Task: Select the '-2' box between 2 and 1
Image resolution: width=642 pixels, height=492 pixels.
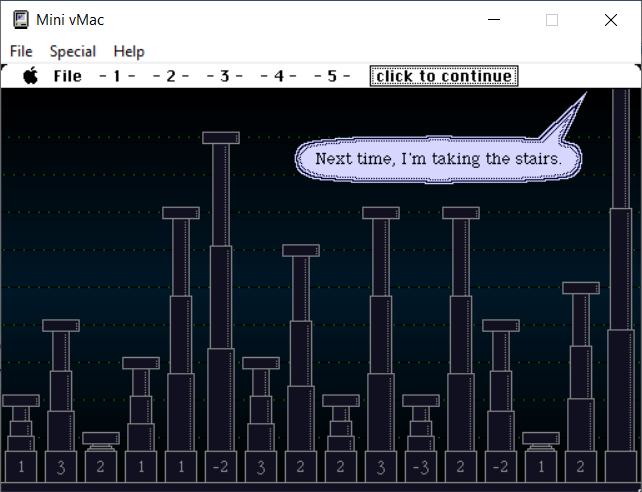Action: (501, 467)
